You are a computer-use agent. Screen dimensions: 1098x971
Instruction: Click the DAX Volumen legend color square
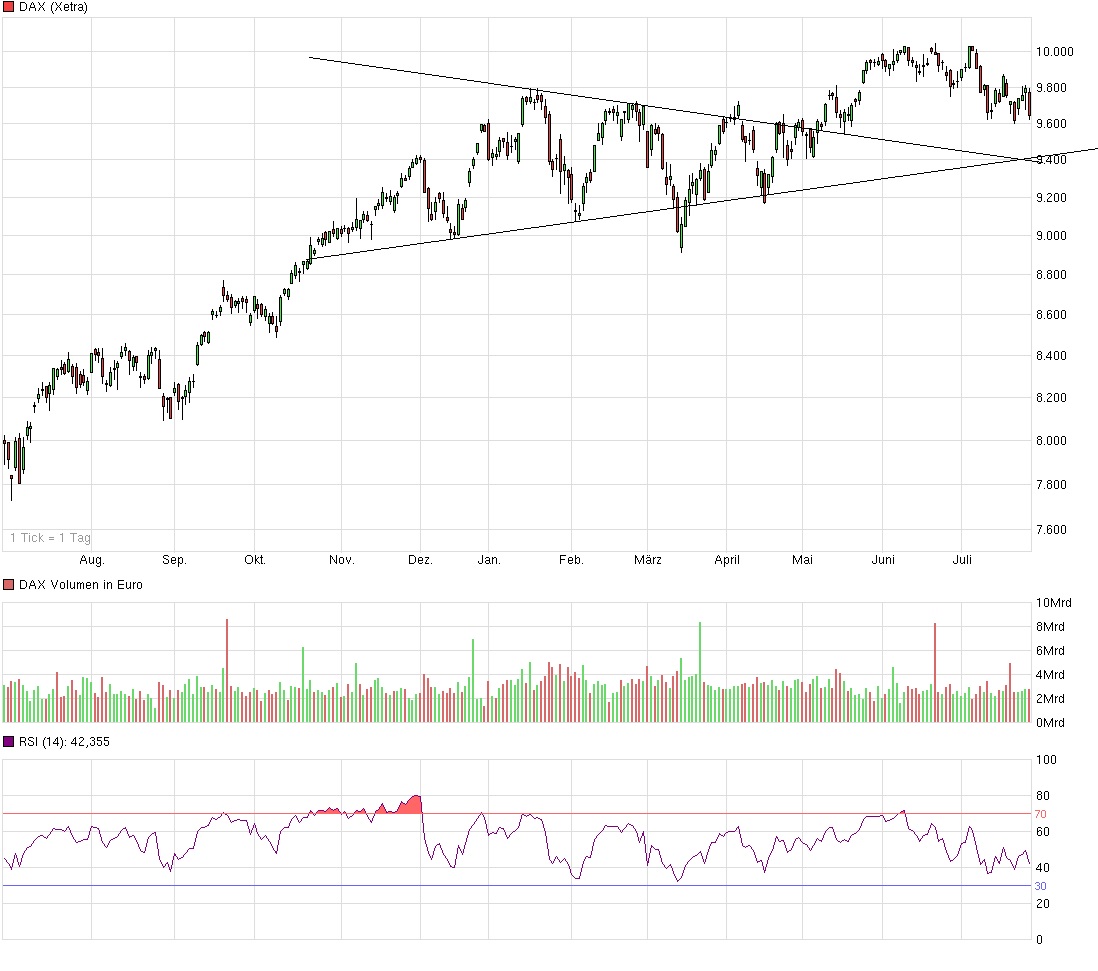(x=8, y=585)
